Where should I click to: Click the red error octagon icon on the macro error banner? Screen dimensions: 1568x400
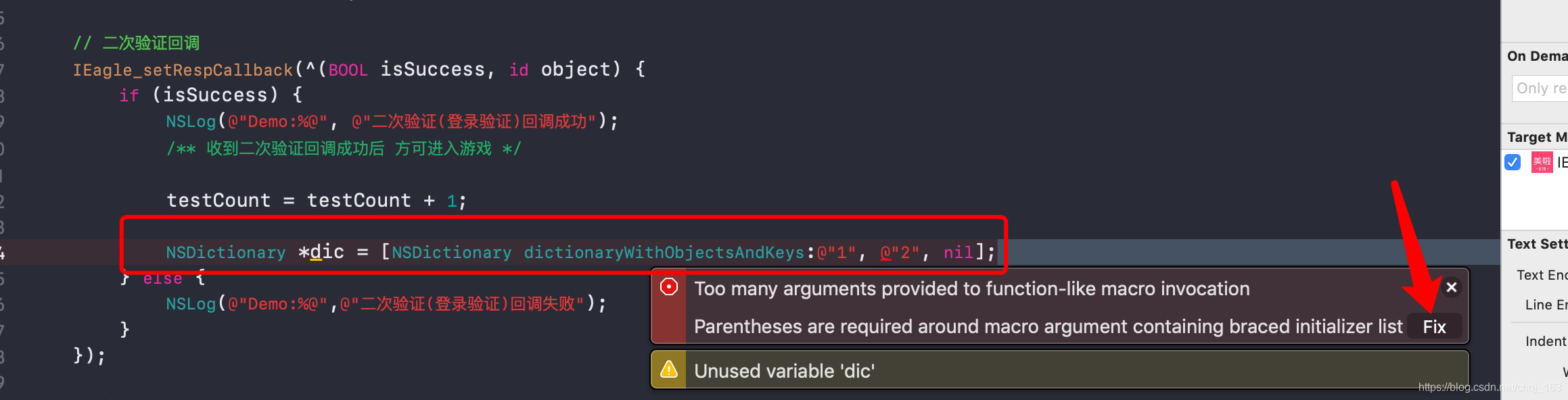[670, 288]
